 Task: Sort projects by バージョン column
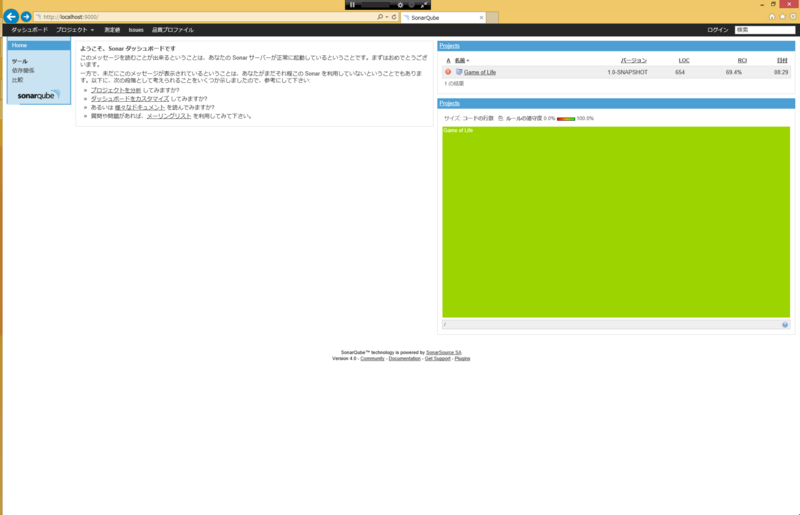tap(634, 61)
